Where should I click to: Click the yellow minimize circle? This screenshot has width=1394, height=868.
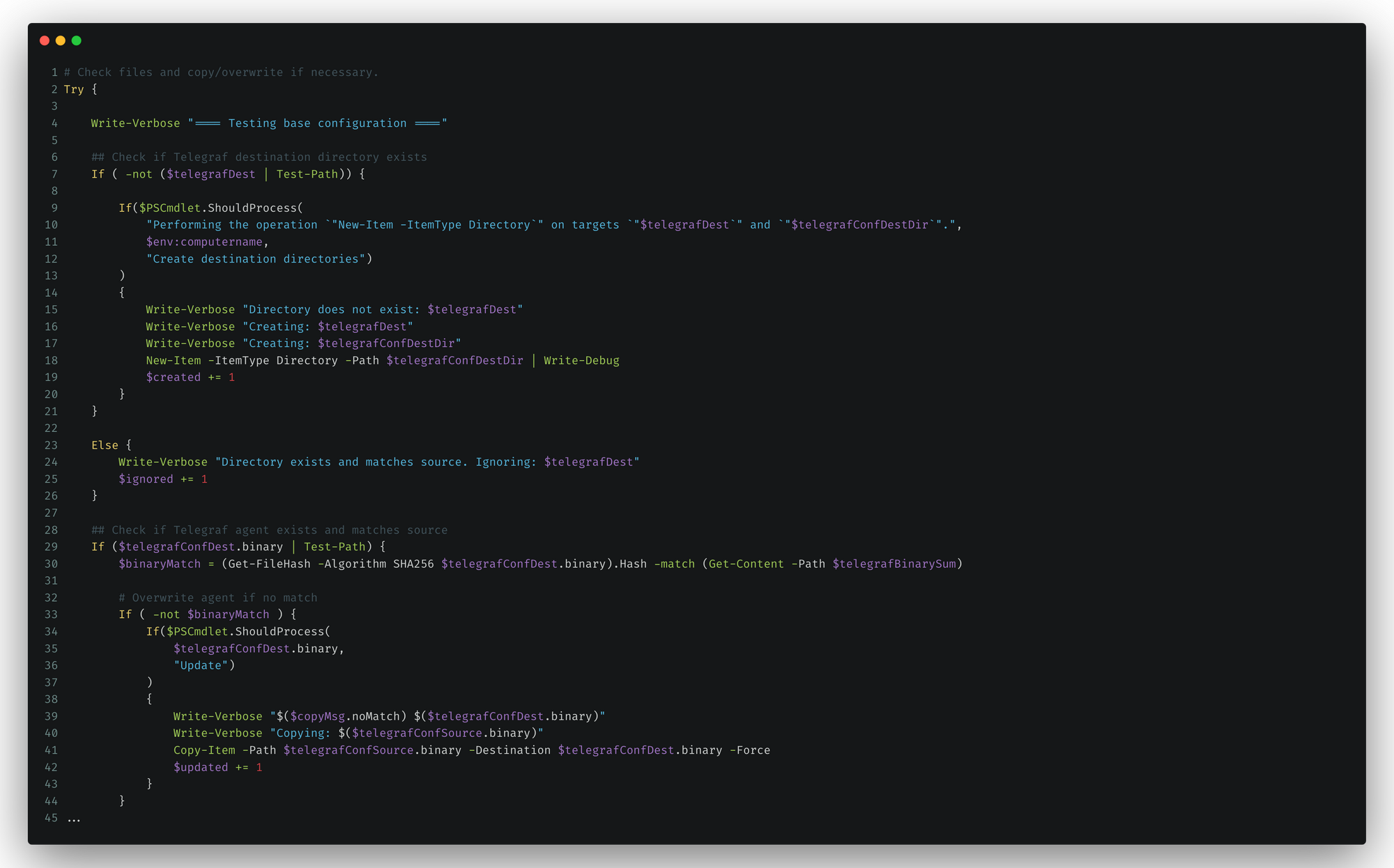coord(60,40)
